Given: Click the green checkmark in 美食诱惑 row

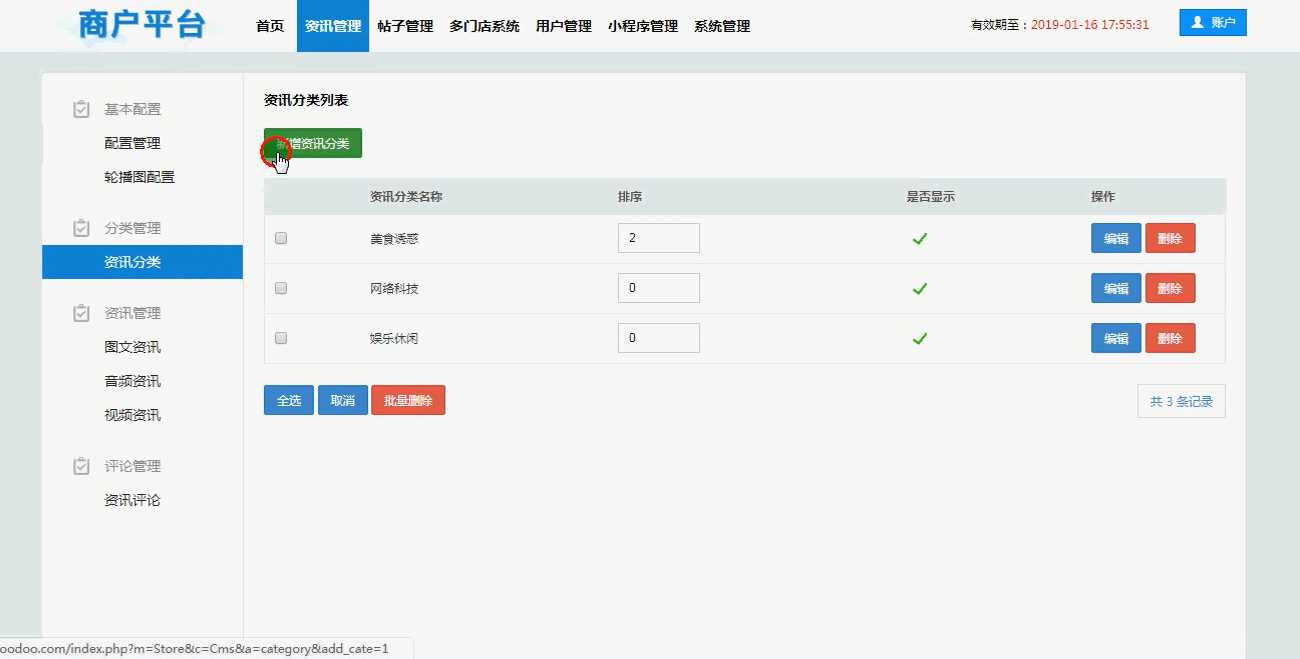Looking at the screenshot, I should [x=920, y=239].
